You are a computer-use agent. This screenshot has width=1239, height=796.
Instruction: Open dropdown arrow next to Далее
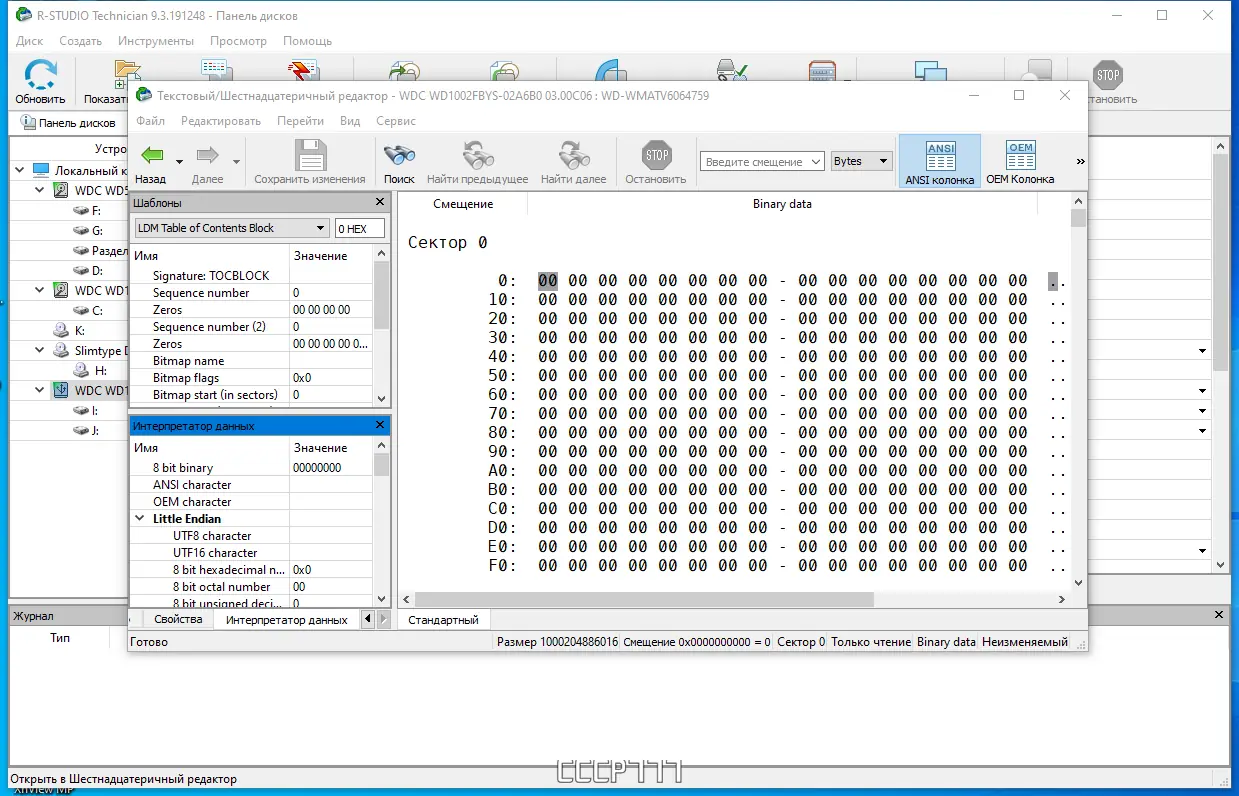(237, 161)
